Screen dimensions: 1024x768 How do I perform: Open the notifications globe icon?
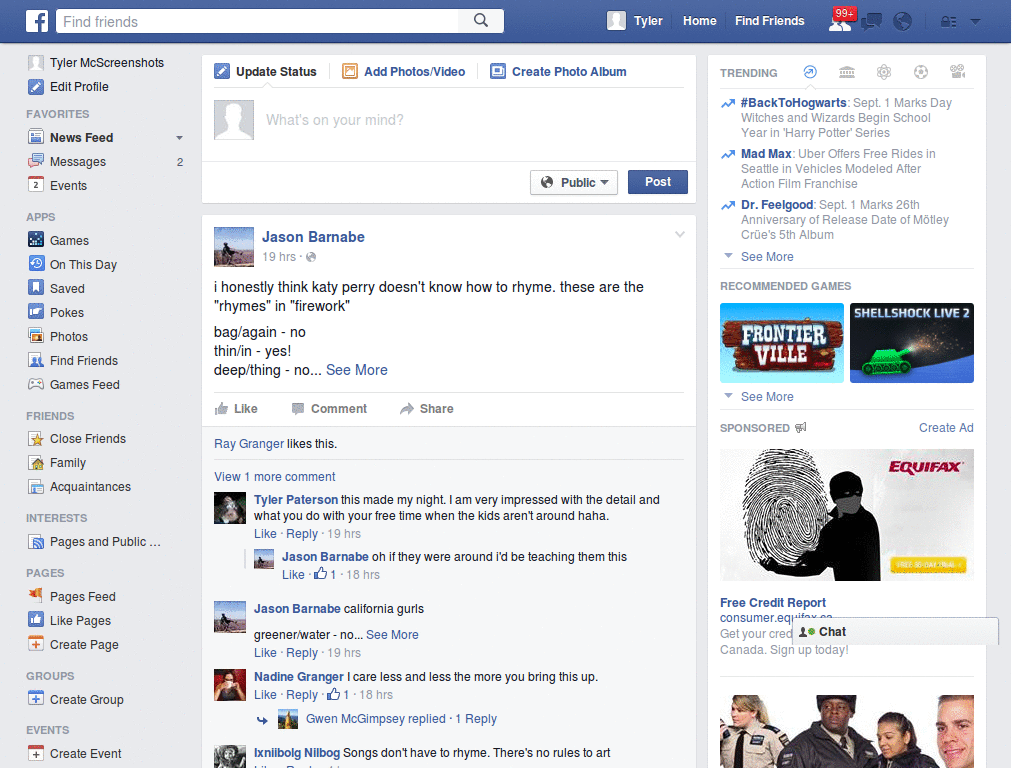coord(903,22)
